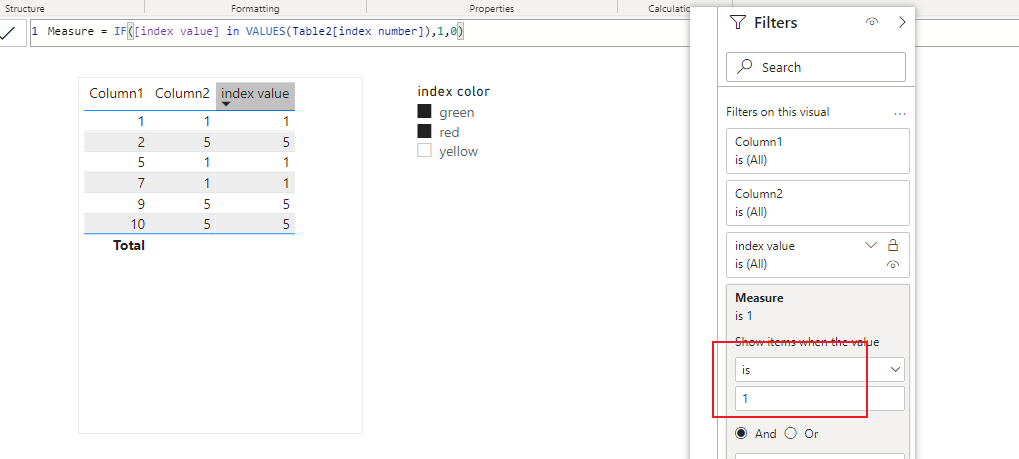Open more options for Filters on this visual
The width and height of the screenshot is (1019, 459).
pos(899,113)
